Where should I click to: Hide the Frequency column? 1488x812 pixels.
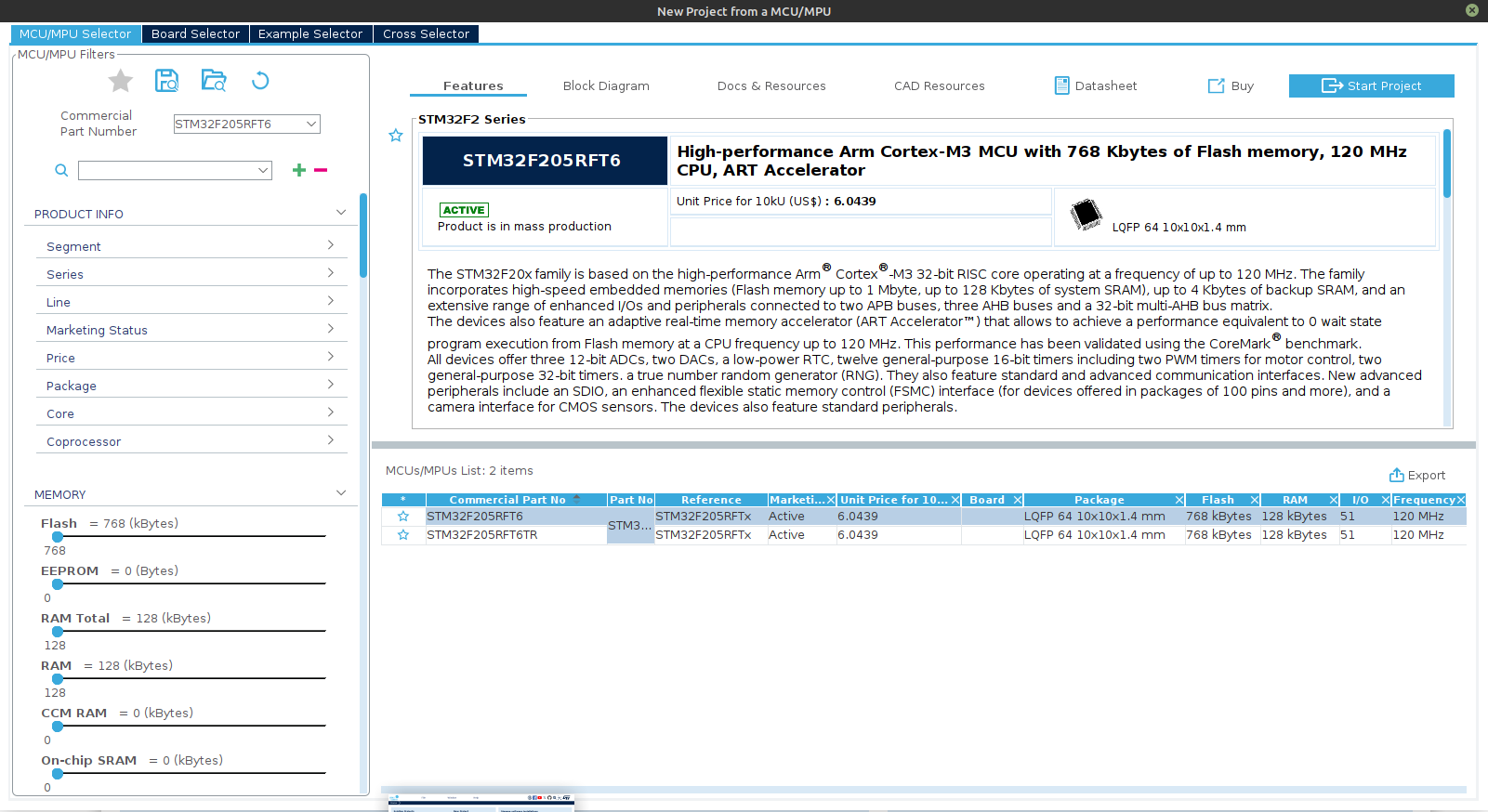[x=1460, y=500]
